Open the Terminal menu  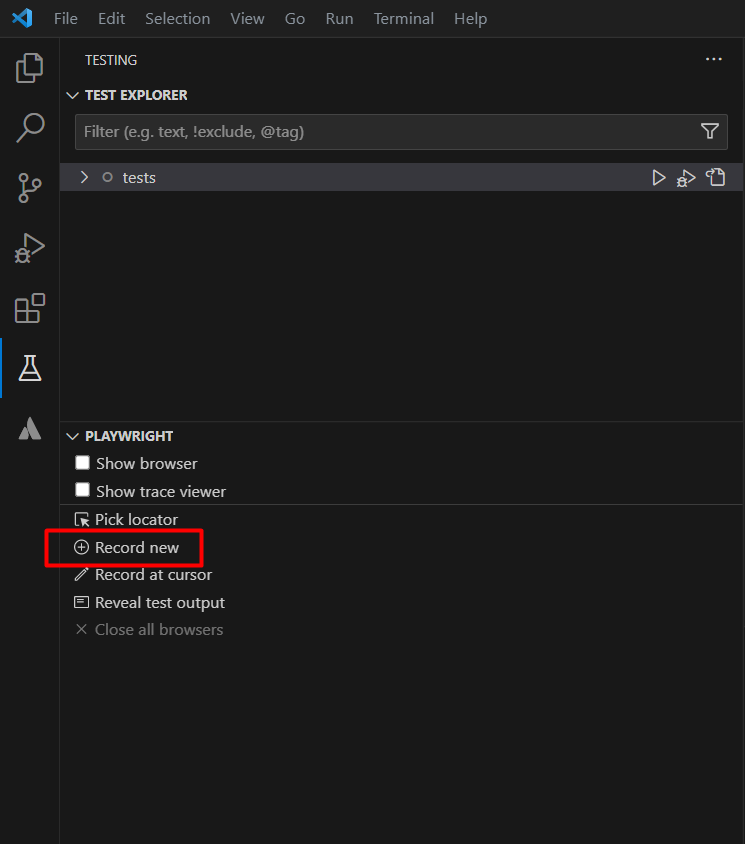[x=404, y=19]
